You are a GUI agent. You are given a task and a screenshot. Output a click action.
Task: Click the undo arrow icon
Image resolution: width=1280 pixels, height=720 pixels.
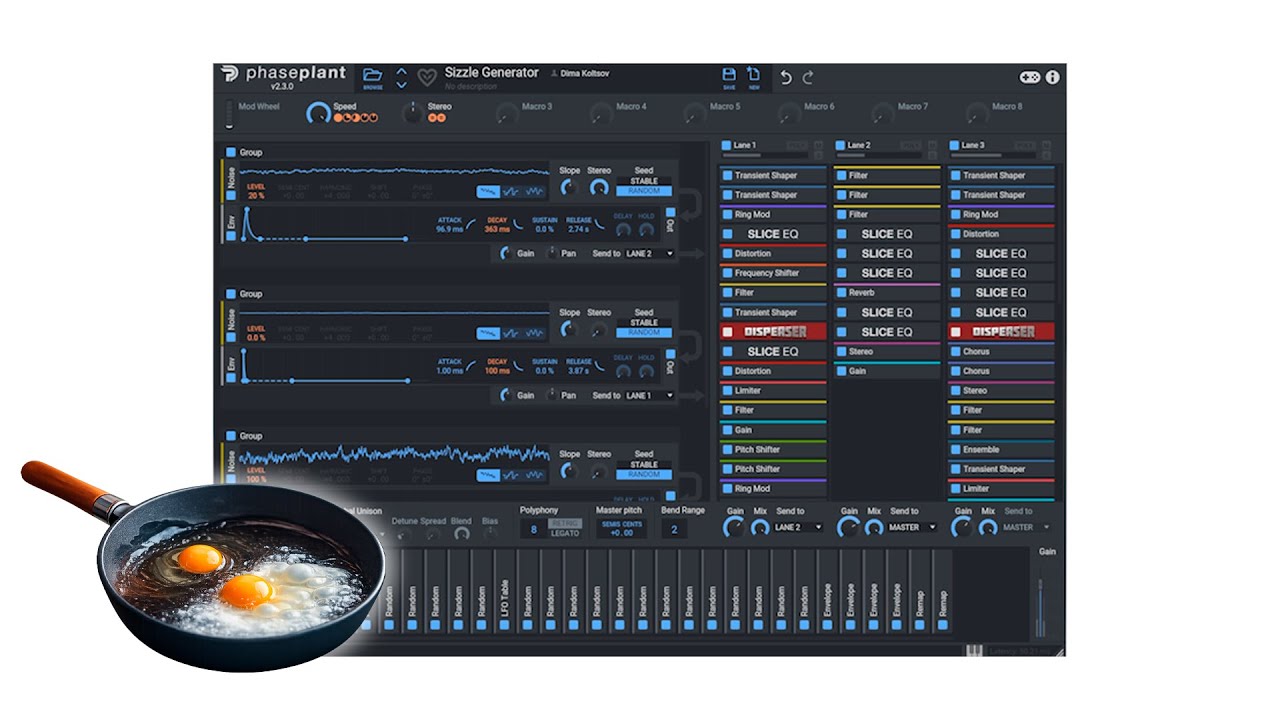coord(786,77)
